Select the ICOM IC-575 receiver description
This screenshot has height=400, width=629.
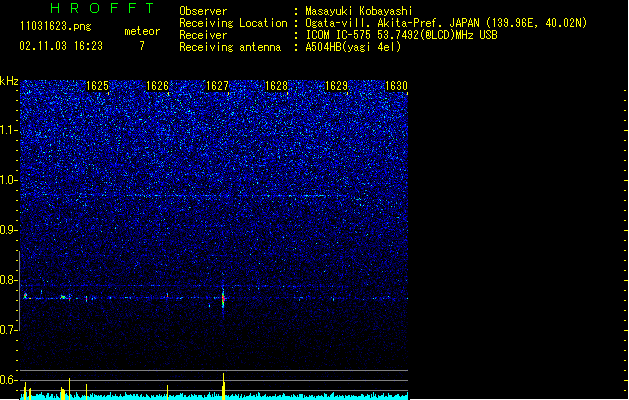[401, 35]
